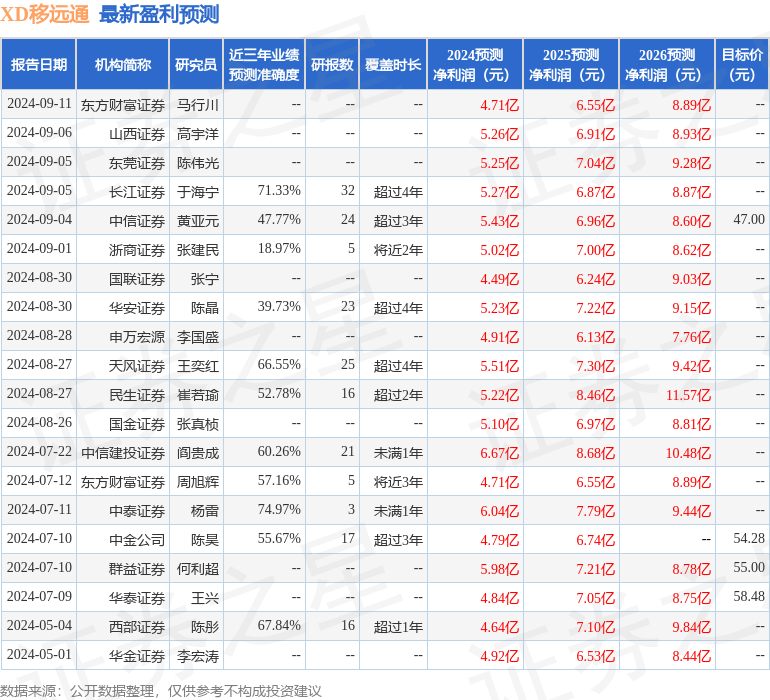The height and width of the screenshot is (700, 770).
Task: Click accuracy value 71.33%
Action: (x=279, y=191)
